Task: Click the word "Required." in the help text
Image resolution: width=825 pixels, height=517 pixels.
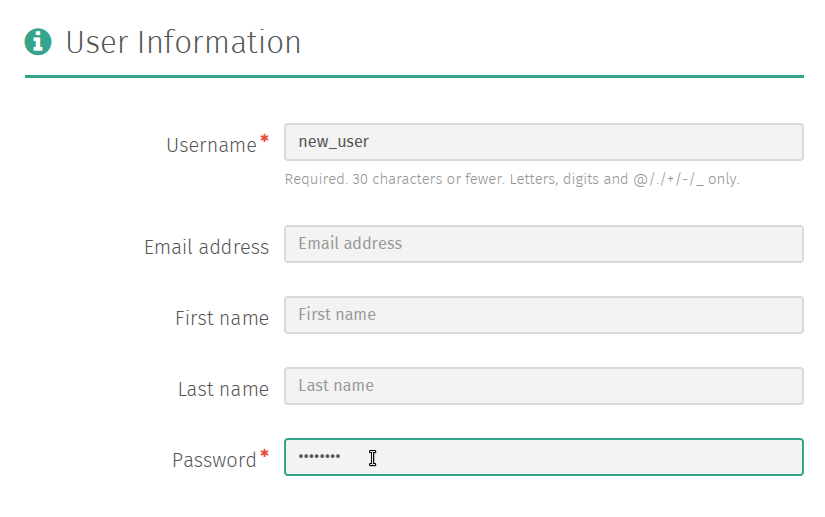Action: (316, 179)
